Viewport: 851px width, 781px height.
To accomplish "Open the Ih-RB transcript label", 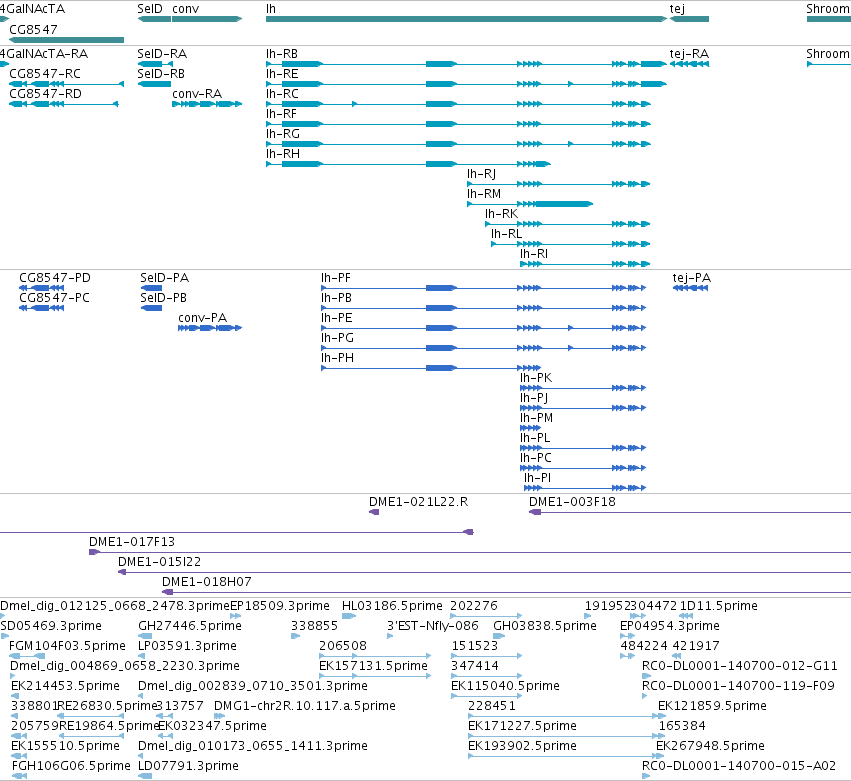I will point(282,54).
